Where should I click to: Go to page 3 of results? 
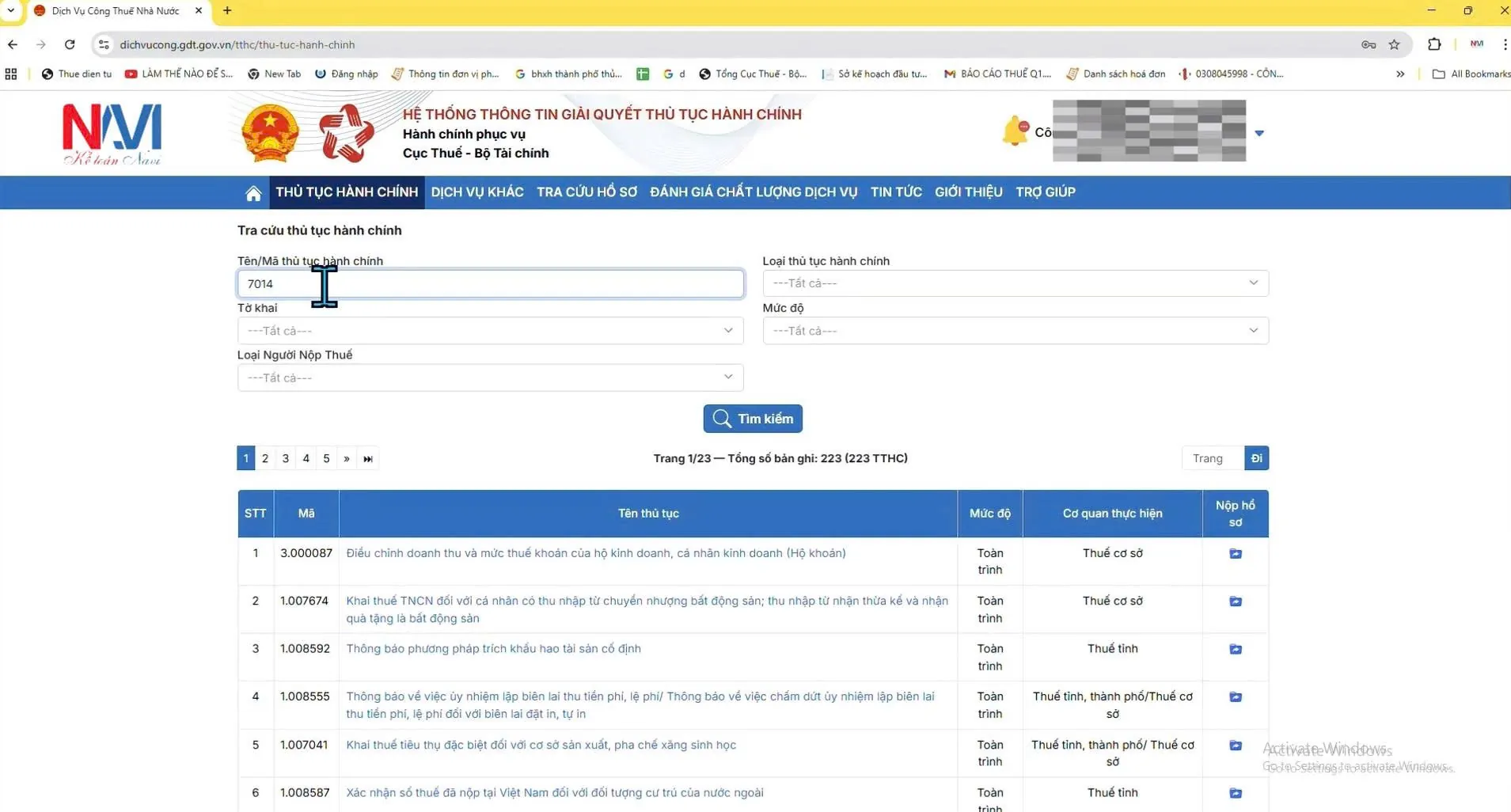[286, 459]
